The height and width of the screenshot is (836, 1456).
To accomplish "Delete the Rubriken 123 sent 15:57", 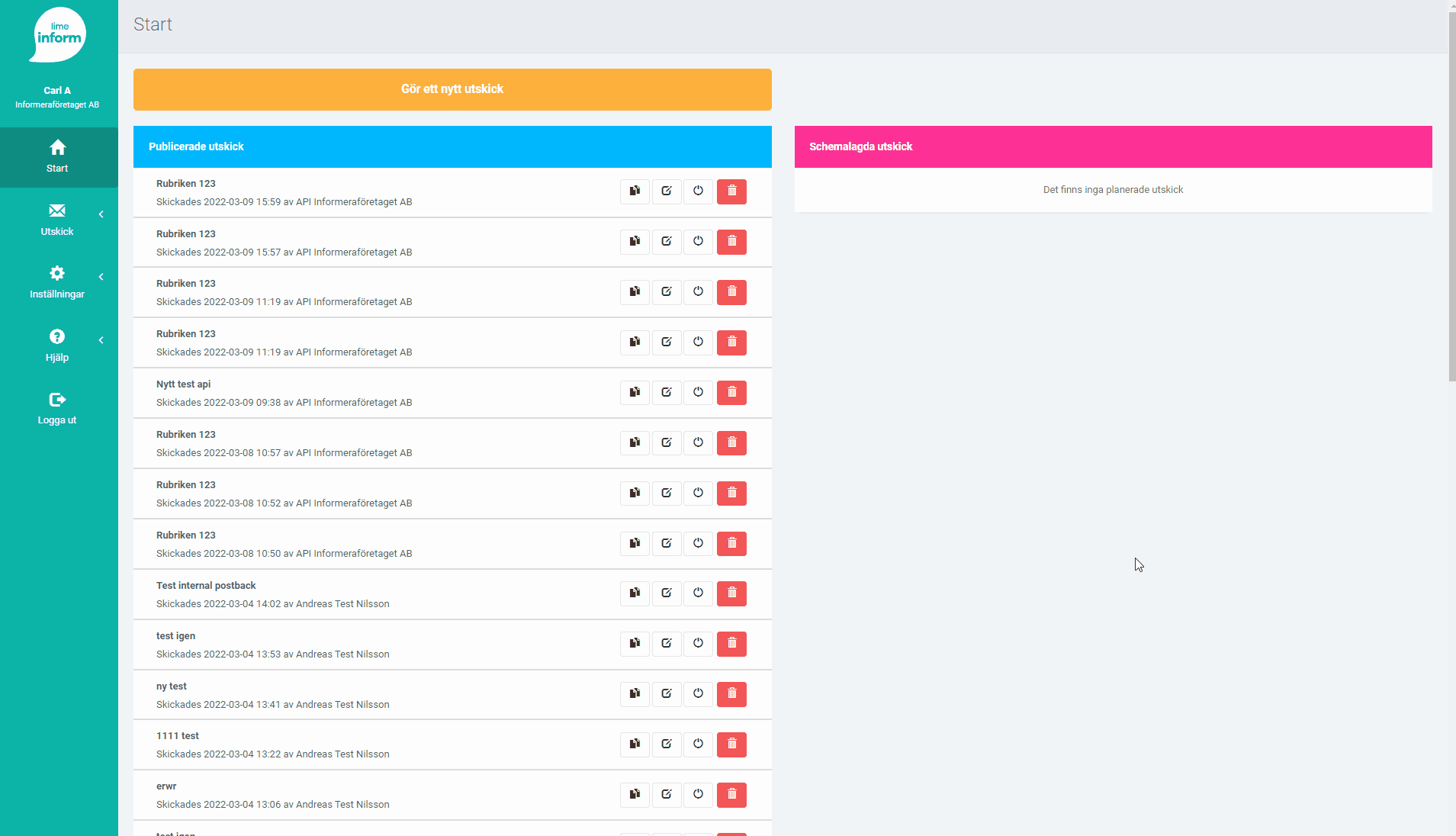I will (731, 242).
